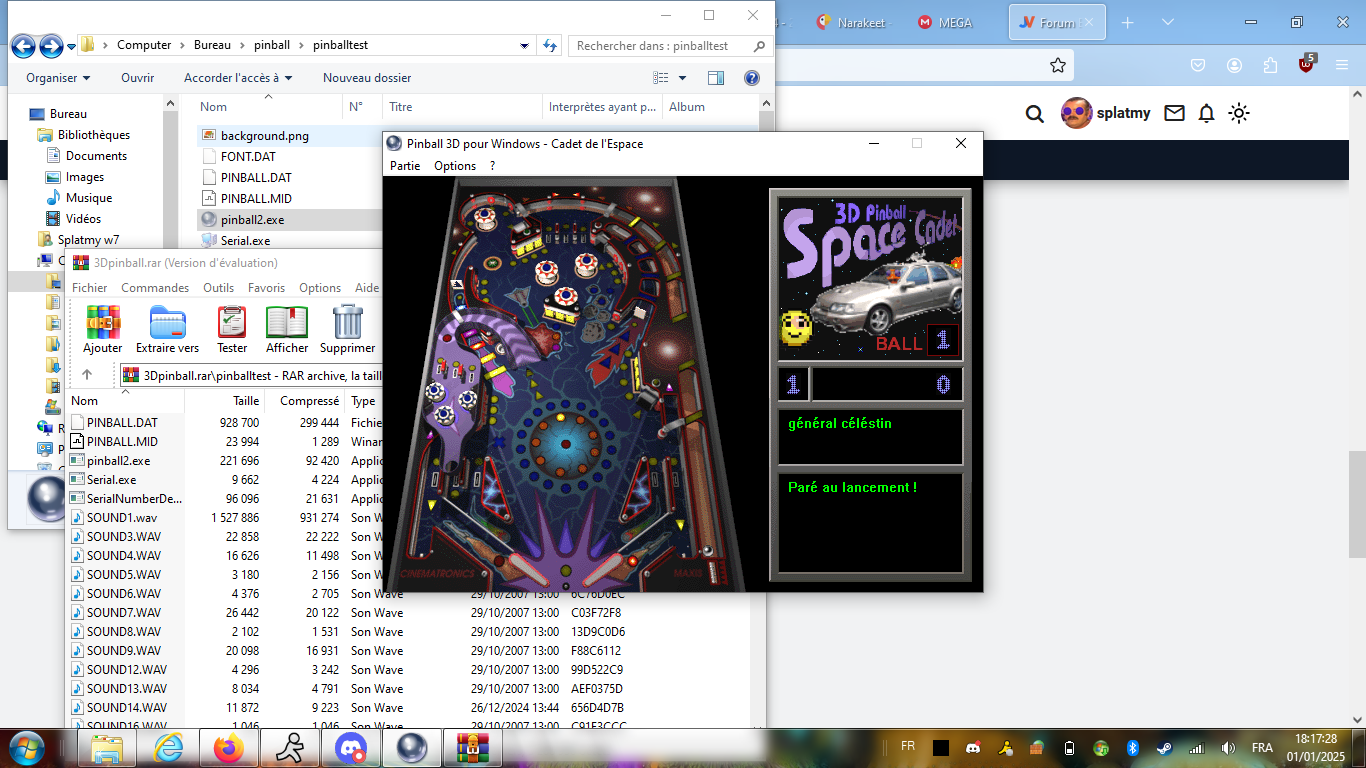
Task: Click the Steam icon in the system tray
Action: click(x=1165, y=748)
